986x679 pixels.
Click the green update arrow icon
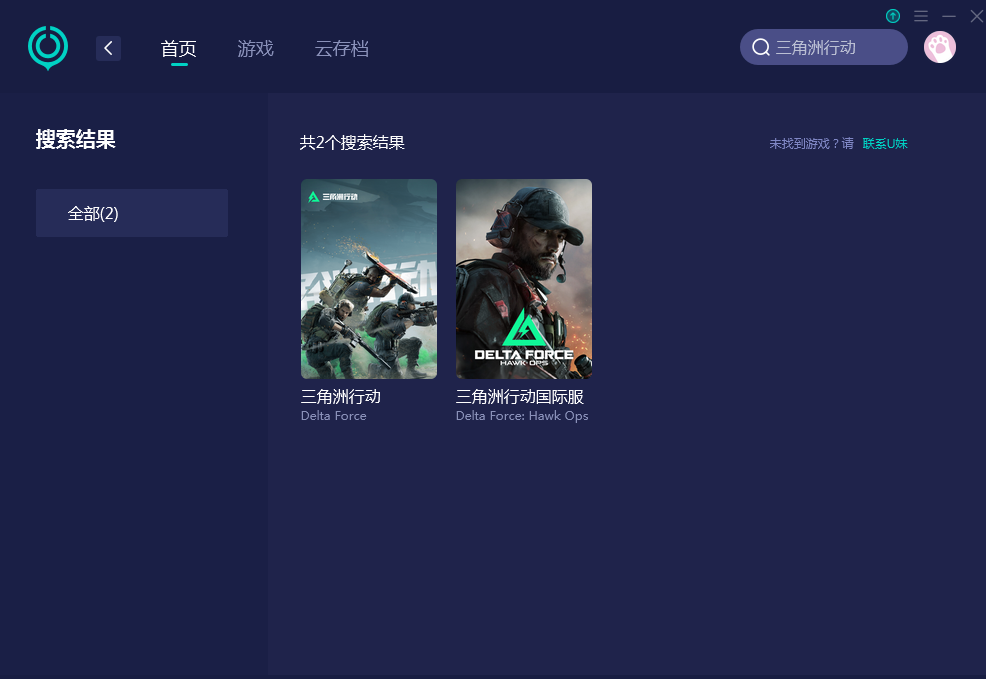pos(893,16)
